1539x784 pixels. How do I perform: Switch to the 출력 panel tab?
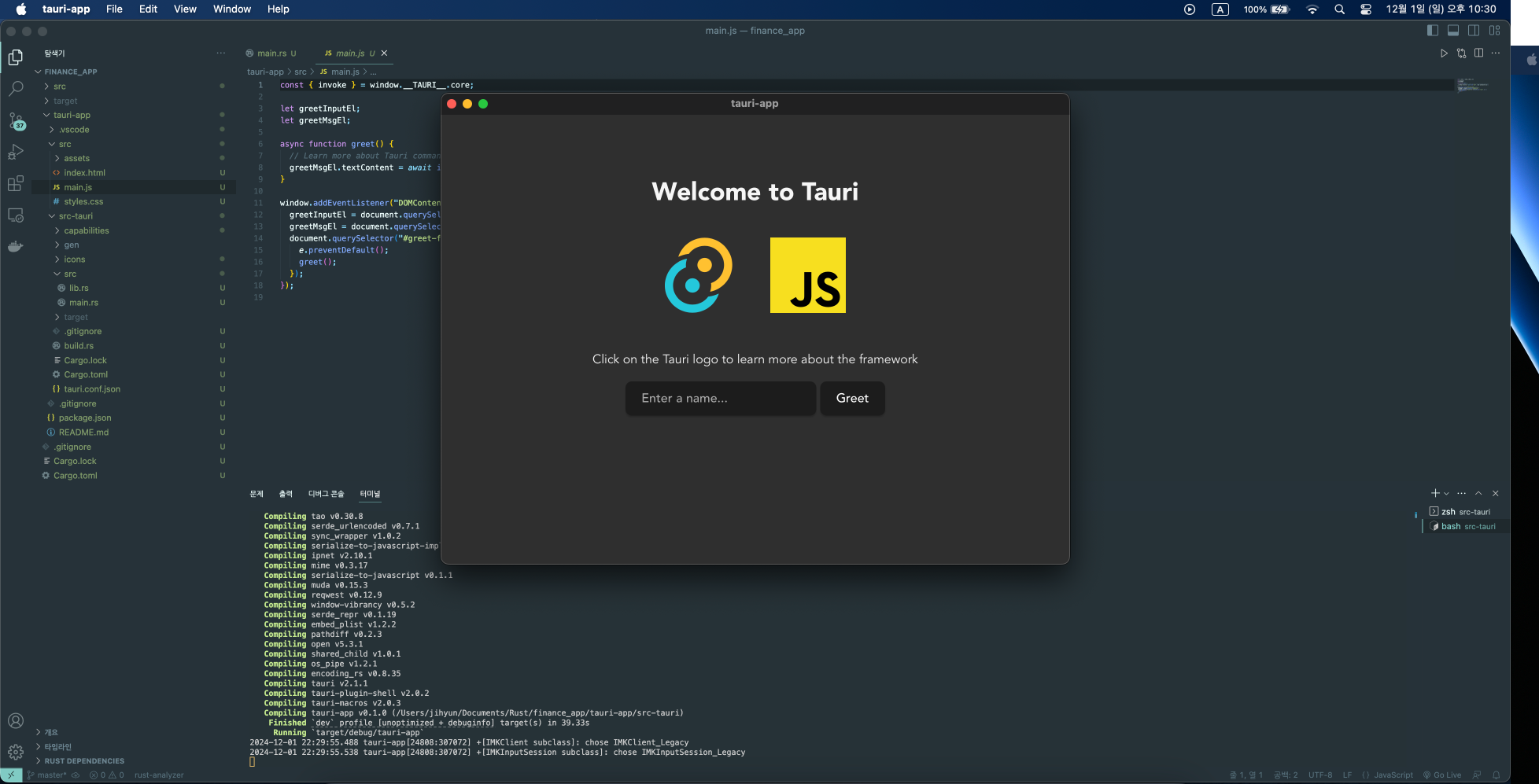pos(286,494)
